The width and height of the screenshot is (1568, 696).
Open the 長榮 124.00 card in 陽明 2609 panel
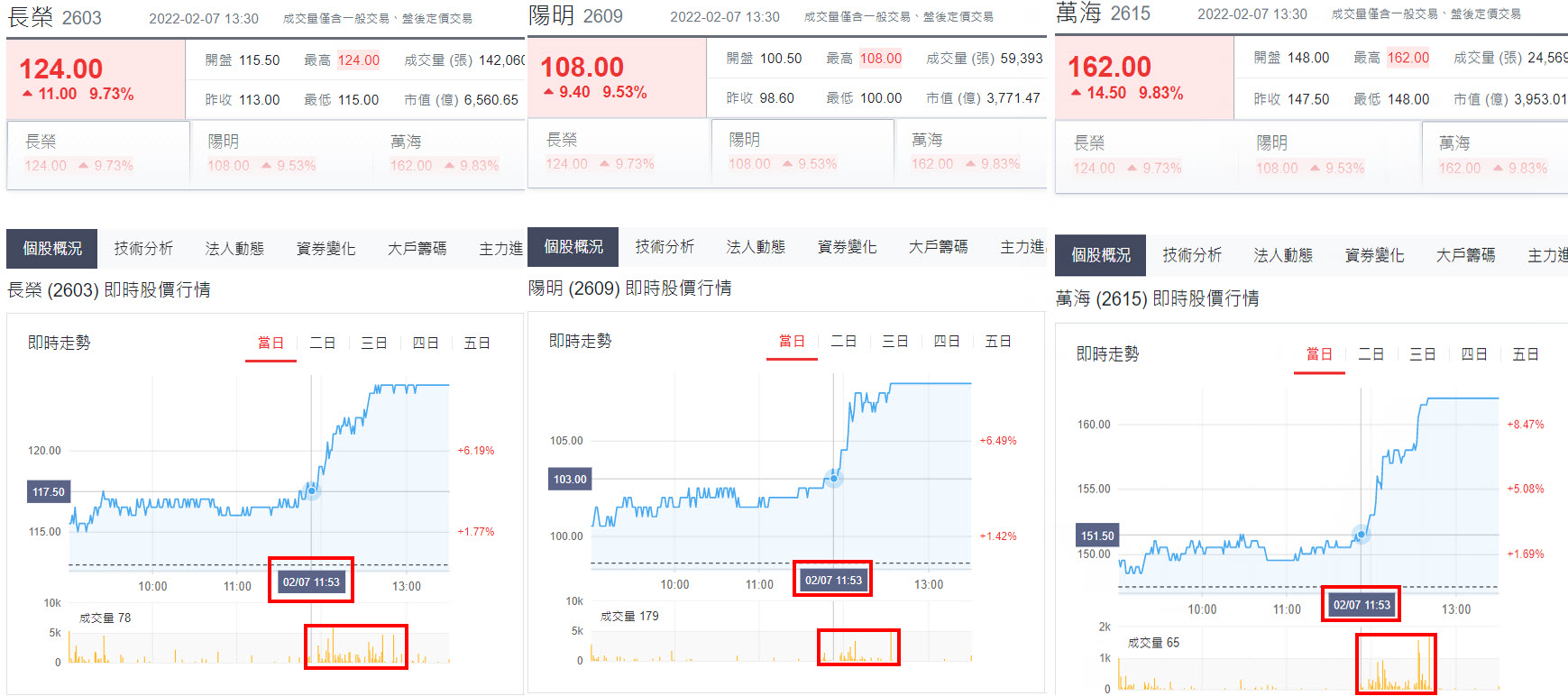pyautogui.click(x=619, y=151)
